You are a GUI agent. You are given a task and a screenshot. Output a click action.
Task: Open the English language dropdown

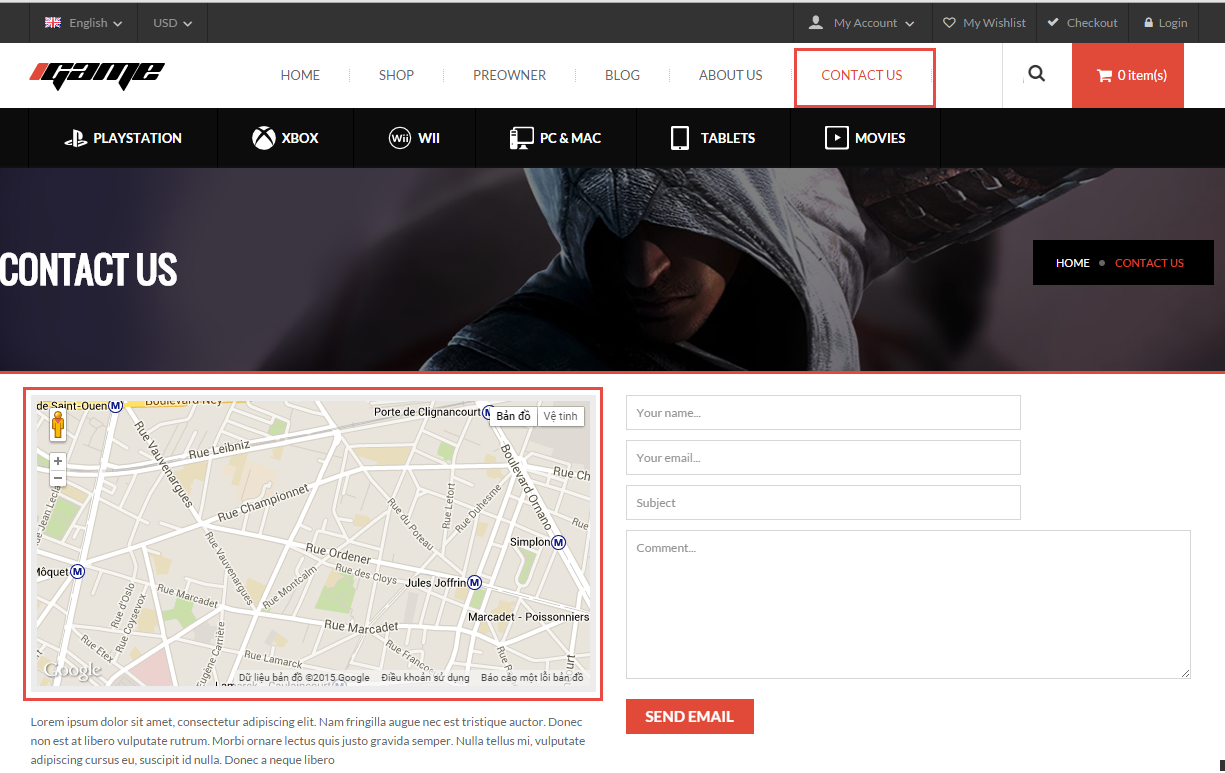click(84, 22)
